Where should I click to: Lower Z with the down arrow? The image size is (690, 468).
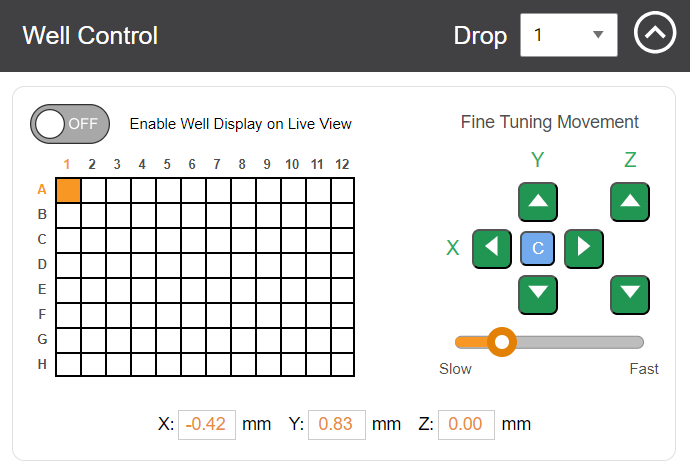tap(630, 294)
